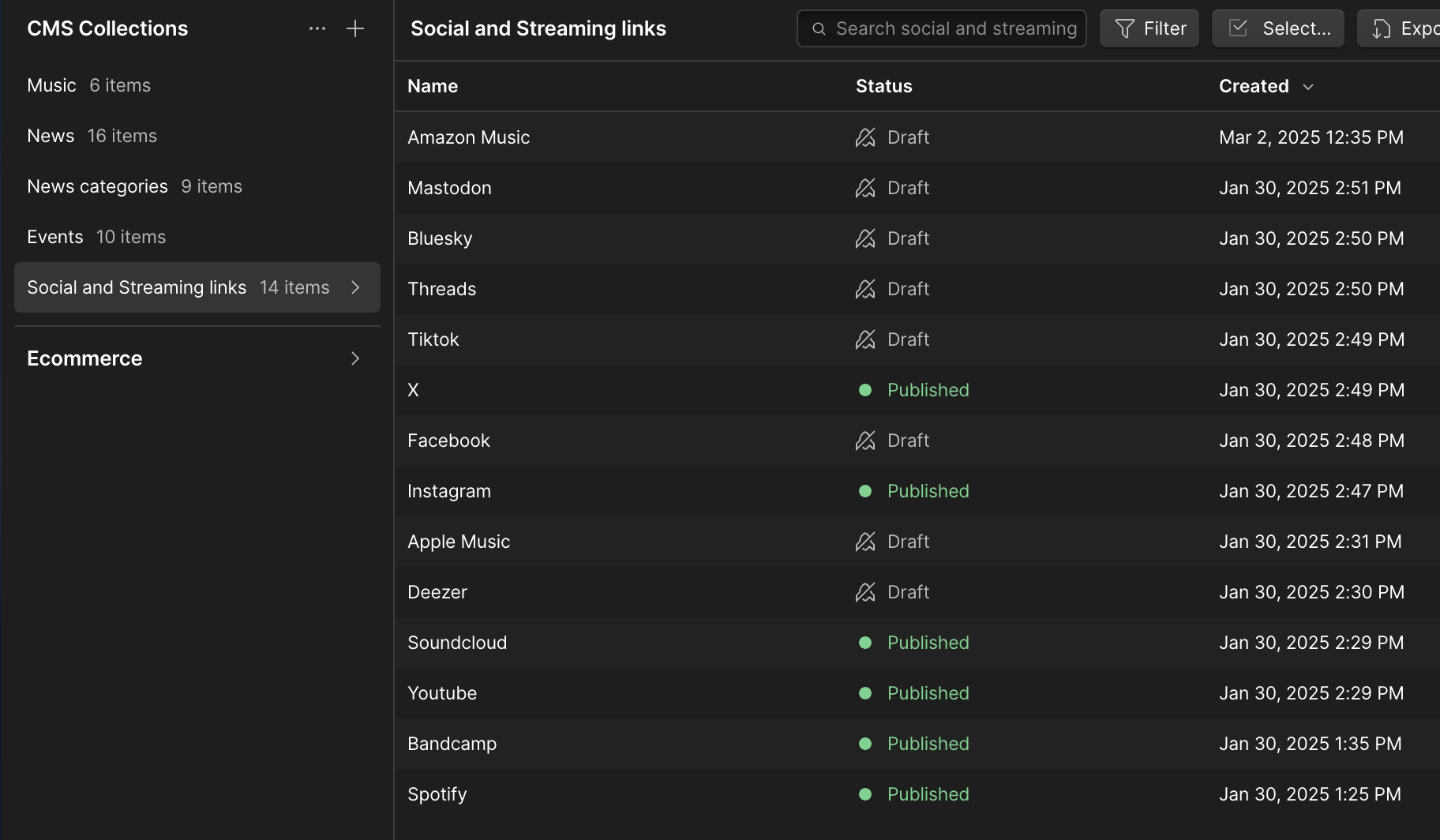The height and width of the screenshot is (840, 1440).
Task: Create a new CMS collection with plus icon
Action: click(x=355, y=28)
